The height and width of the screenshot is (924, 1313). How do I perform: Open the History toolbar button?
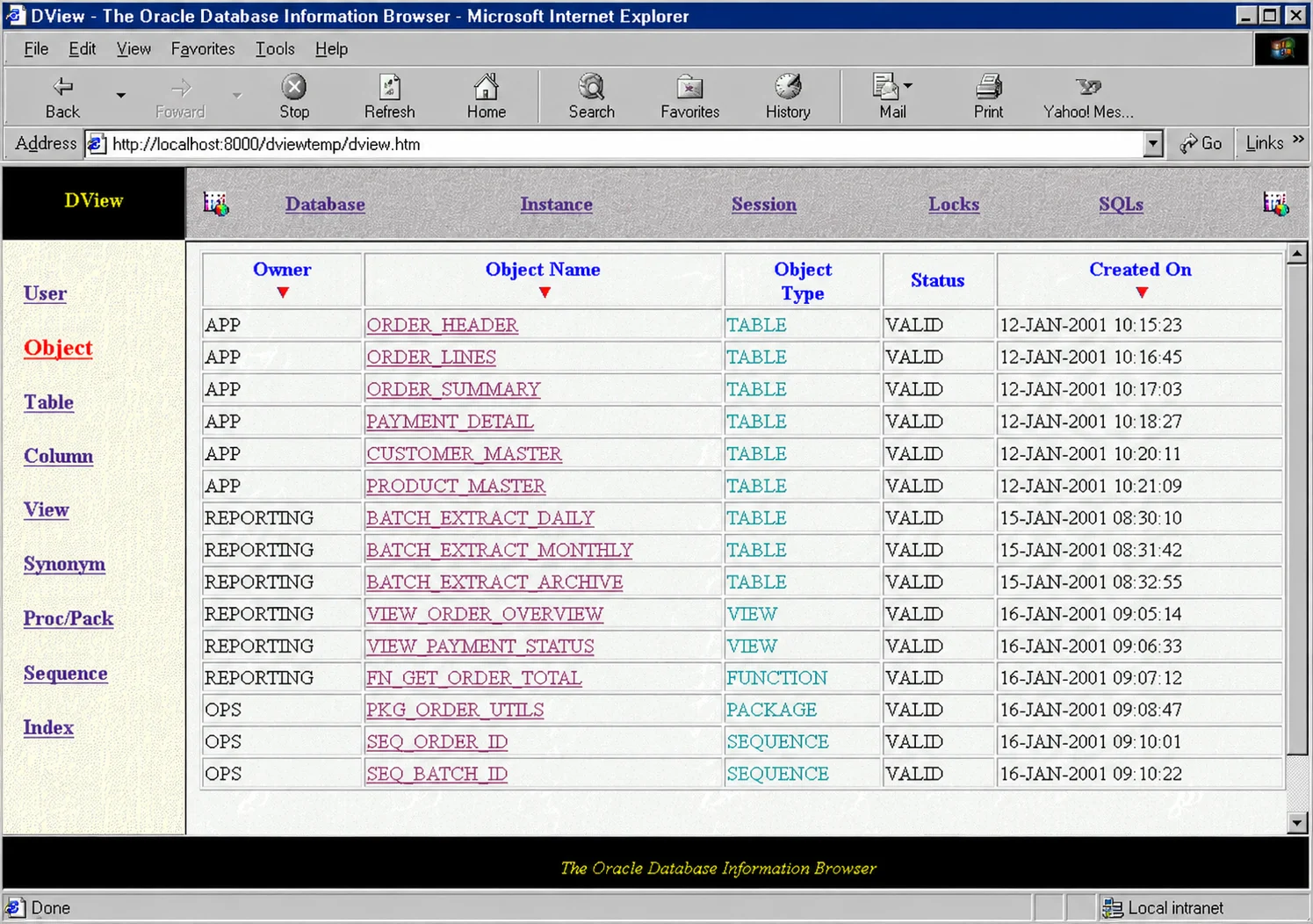coord(788,97)
